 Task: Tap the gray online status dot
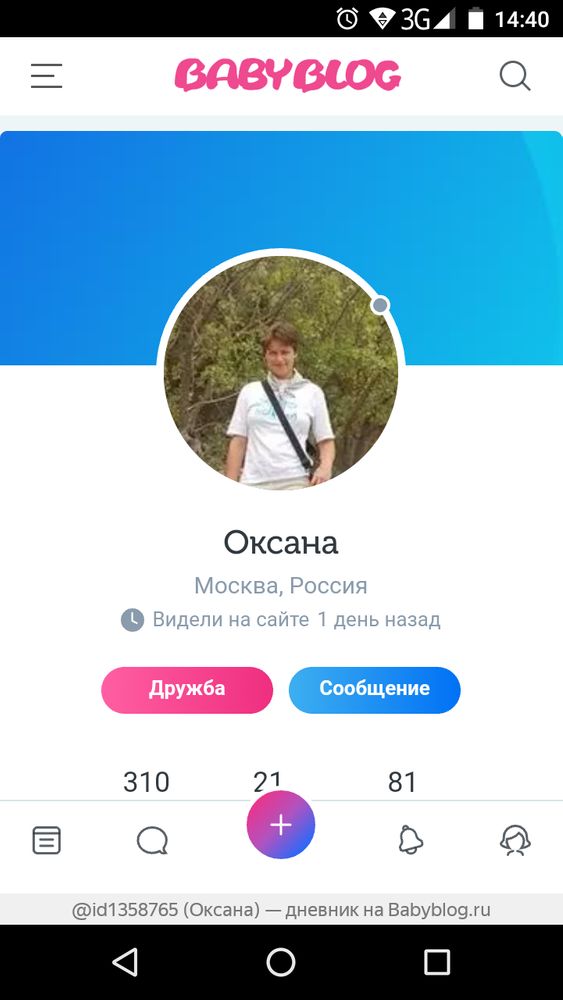tap(380, 305)
